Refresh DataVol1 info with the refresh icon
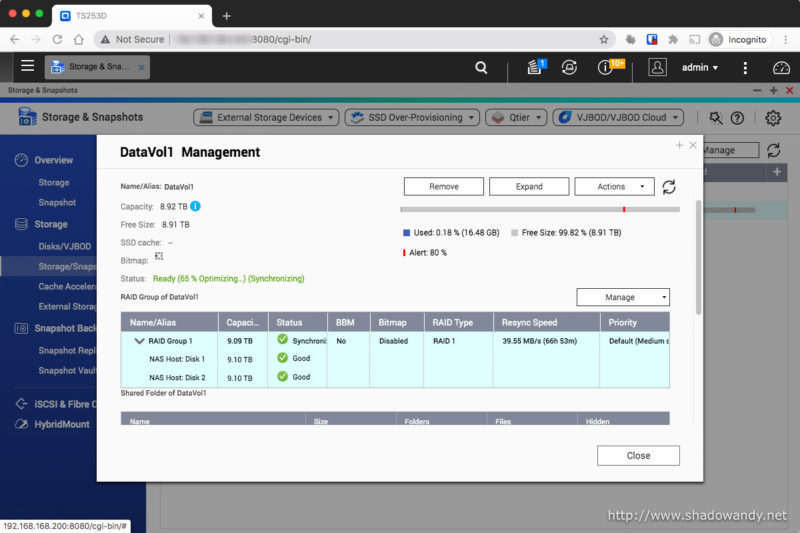This screenshot has height=533, width=800. [669, 187]
